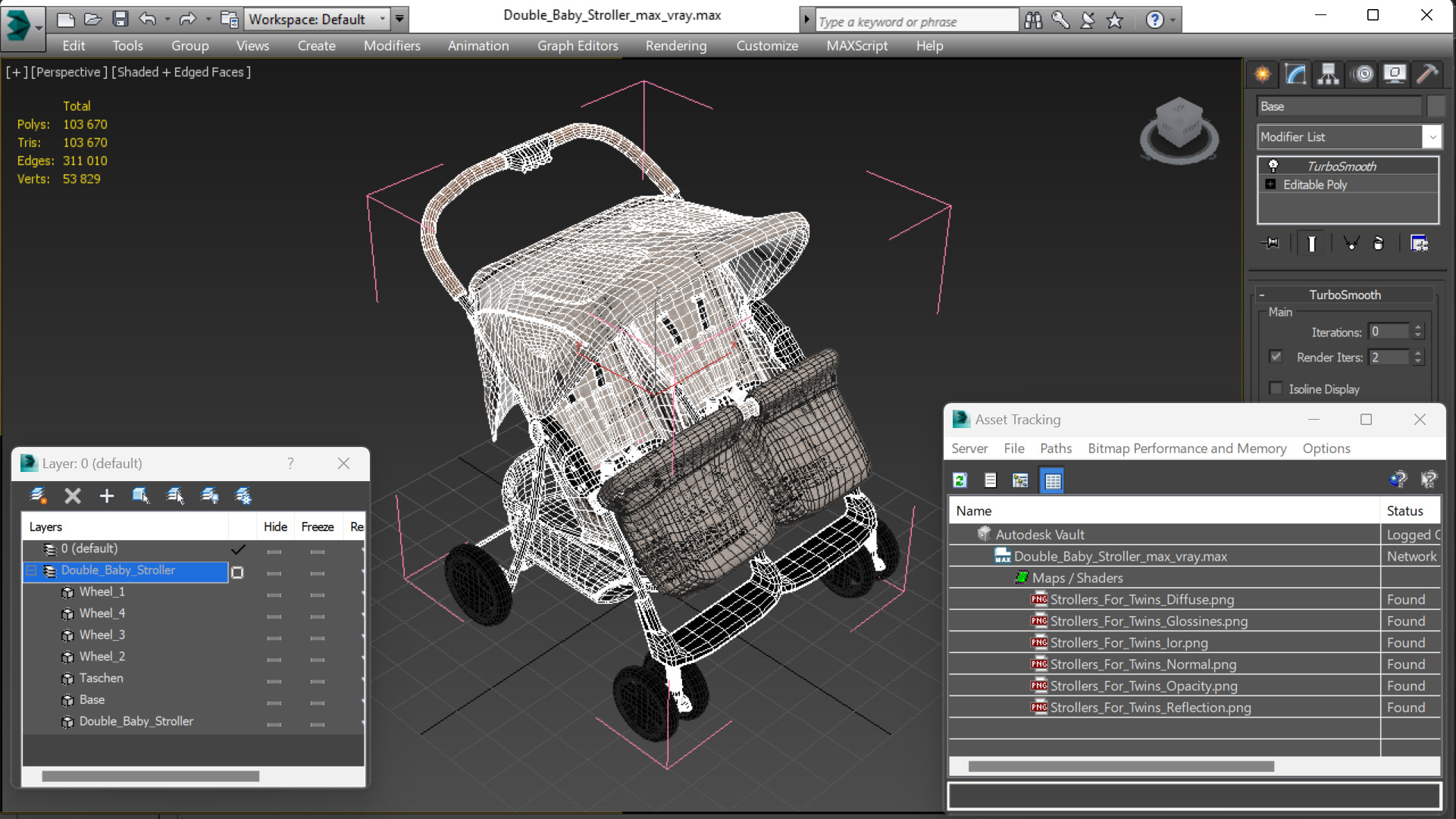
Task: Open the Rendering menu
Action: coord(676,45)
